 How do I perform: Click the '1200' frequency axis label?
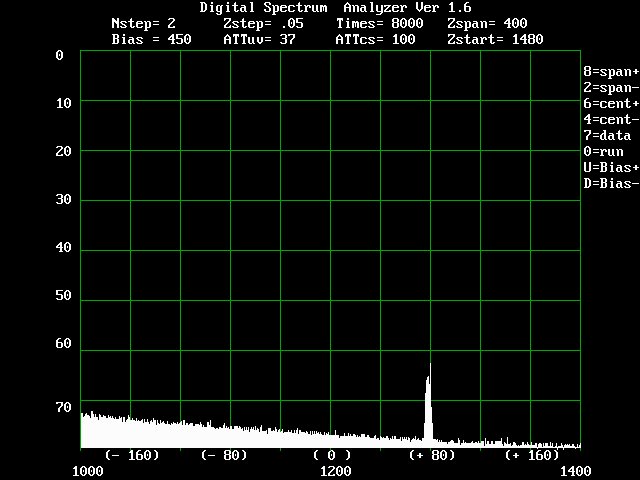point(336,471)
